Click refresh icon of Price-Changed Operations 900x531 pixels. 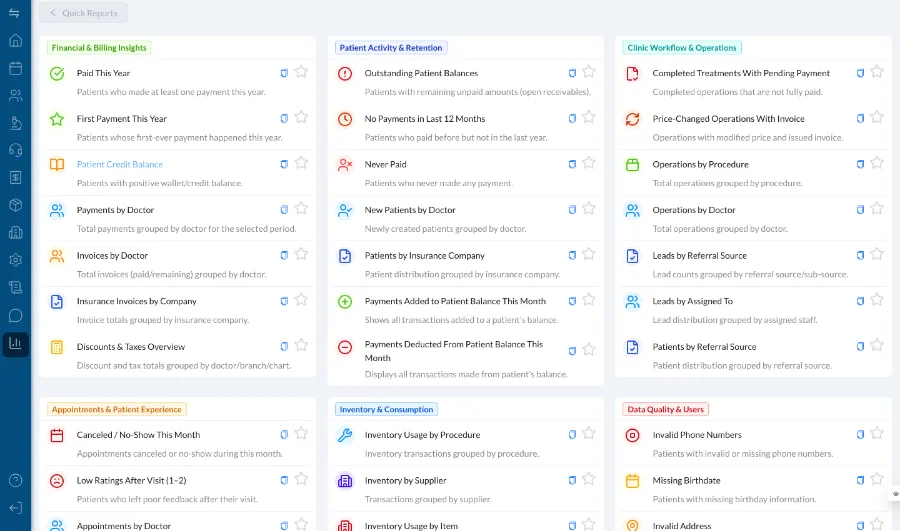tap(633, 119)
